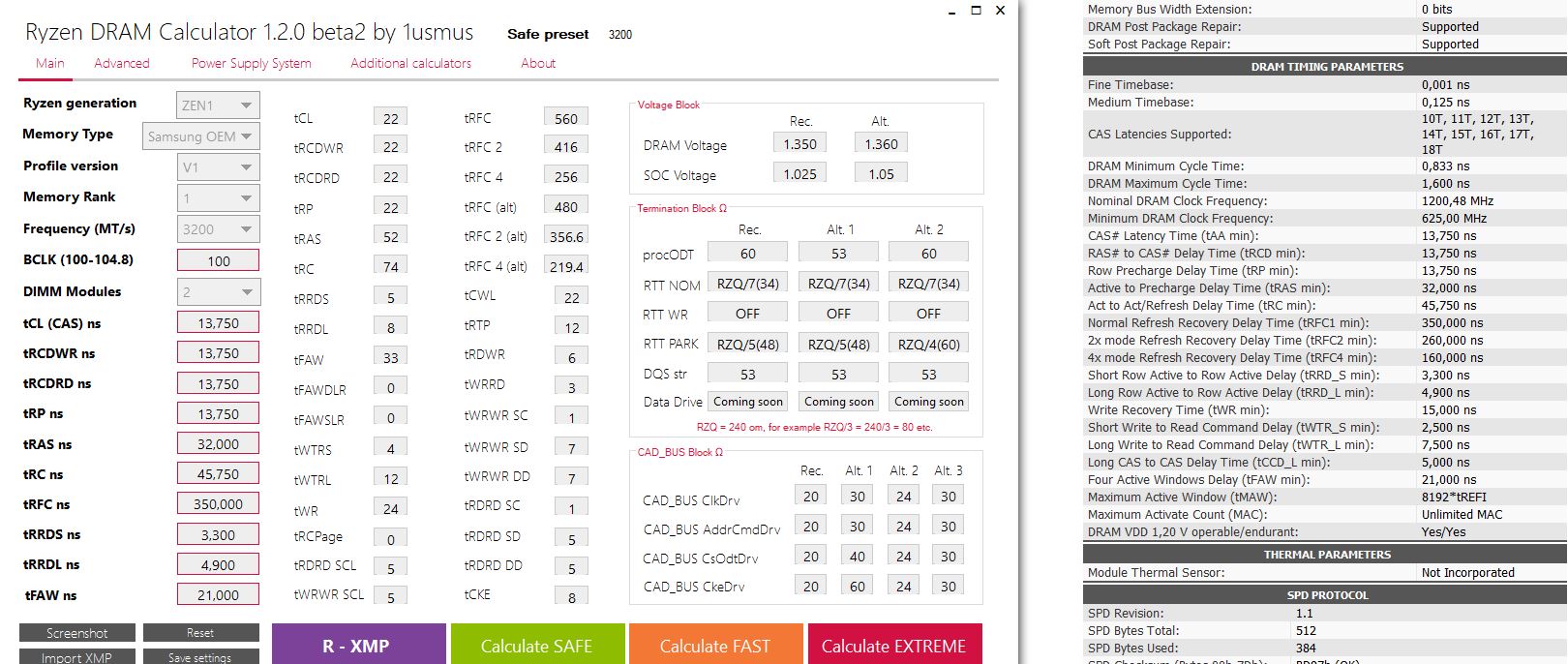Click the Alt. DRAM Voltage 1.360 field
Viewport: 1568px width, 664px height.
(x=881, y=143)
